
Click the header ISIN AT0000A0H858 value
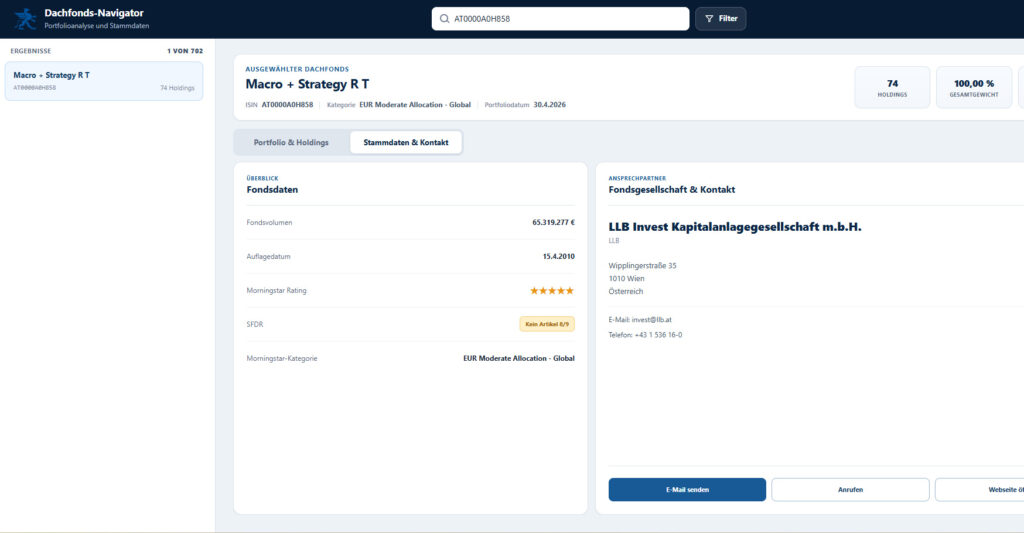(x=287, y=105)
